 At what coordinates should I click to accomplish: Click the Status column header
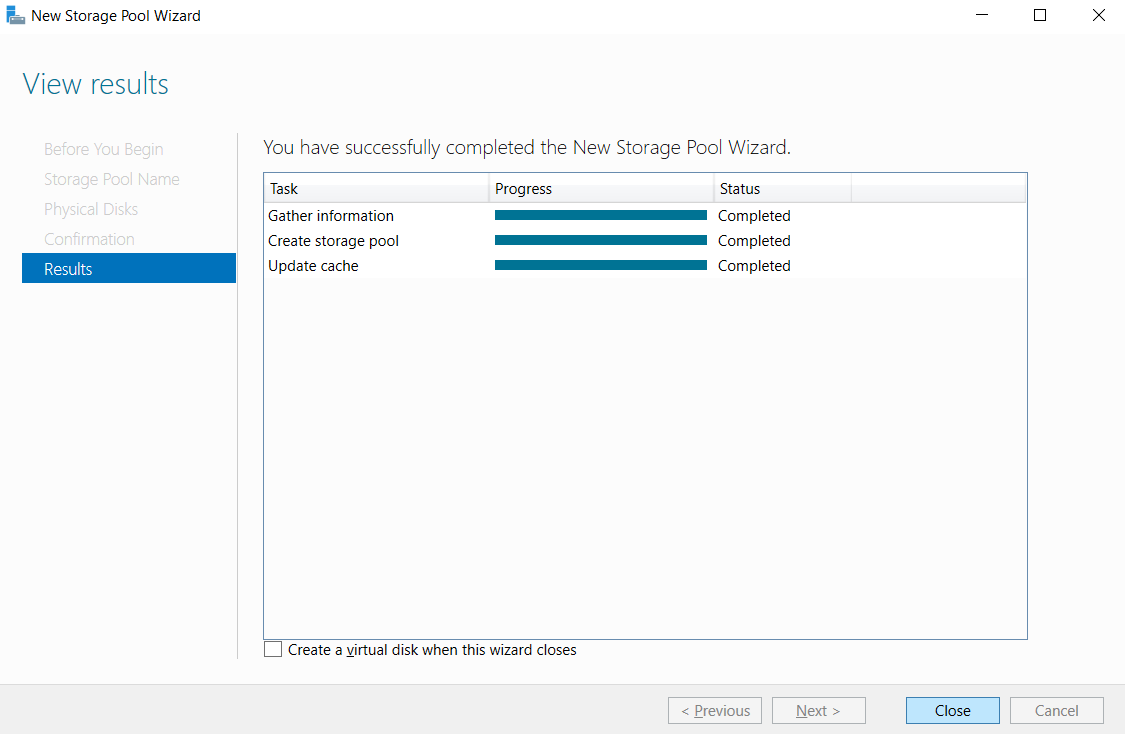(783, 189)
